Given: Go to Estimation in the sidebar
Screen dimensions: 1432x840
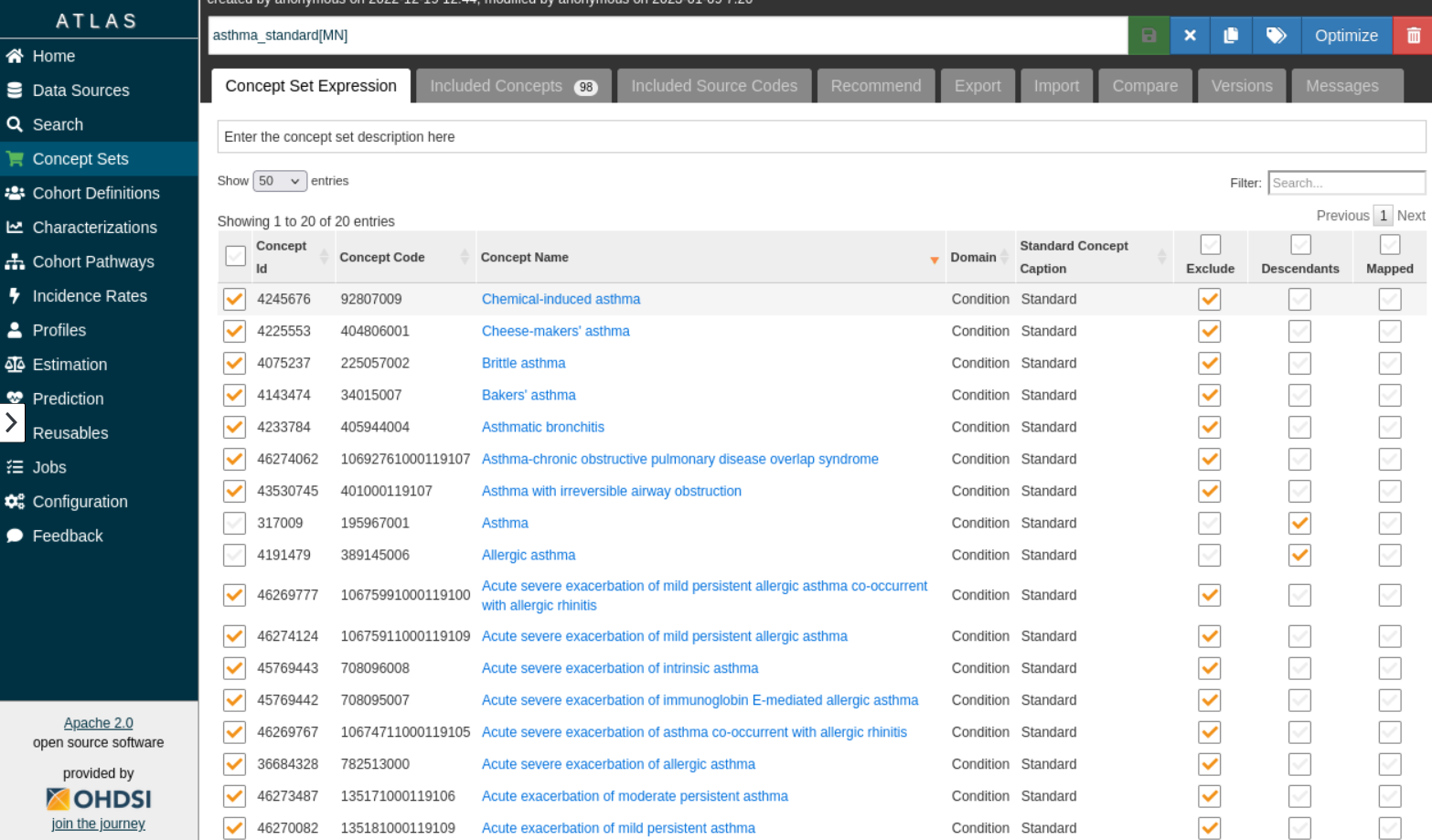Looking at the screenshot, I should (x=69, y=365).
